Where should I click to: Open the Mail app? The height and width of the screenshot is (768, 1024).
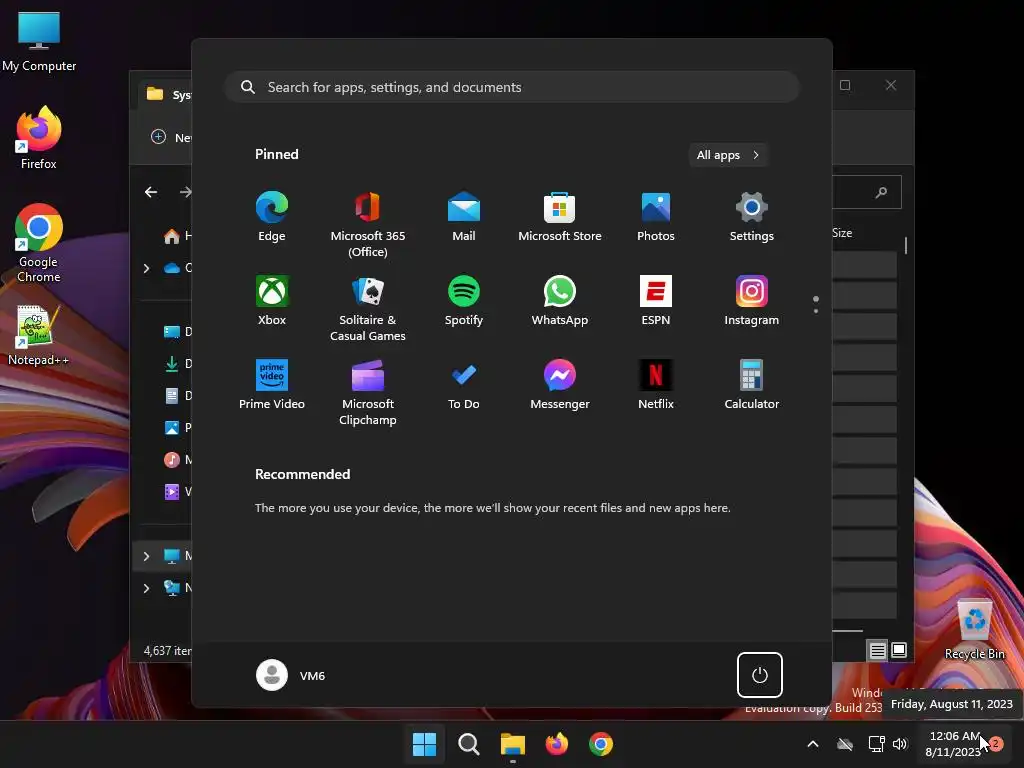(x=464, y=217)
